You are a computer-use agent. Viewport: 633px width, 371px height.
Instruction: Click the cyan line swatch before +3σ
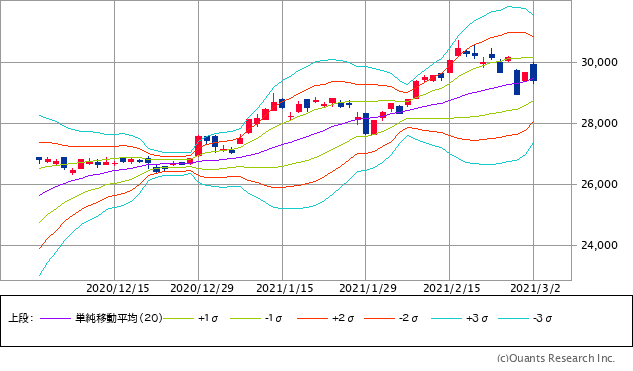pos(446,319)
